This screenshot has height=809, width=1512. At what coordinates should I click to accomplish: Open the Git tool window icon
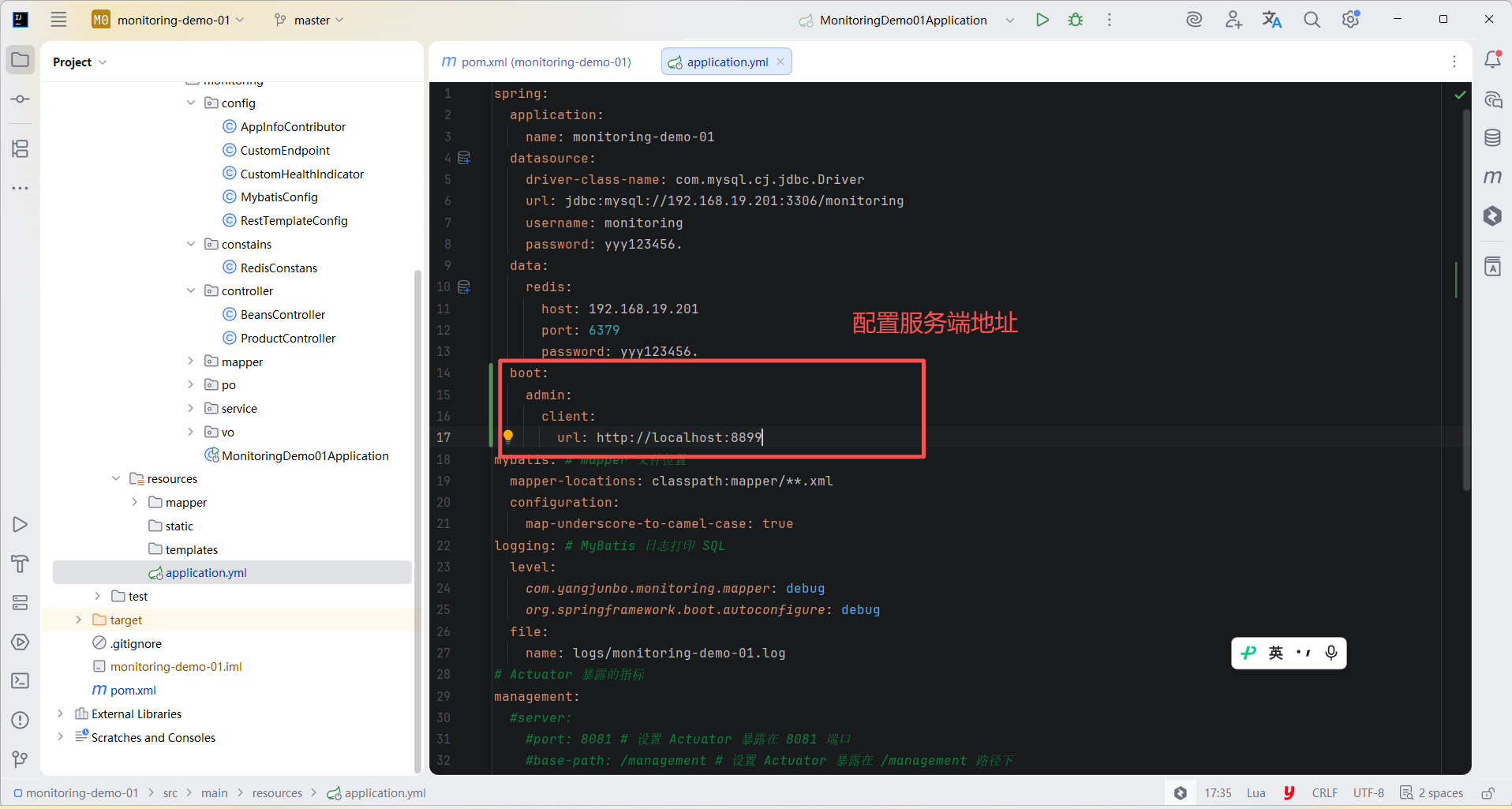[x=21, y=758]
